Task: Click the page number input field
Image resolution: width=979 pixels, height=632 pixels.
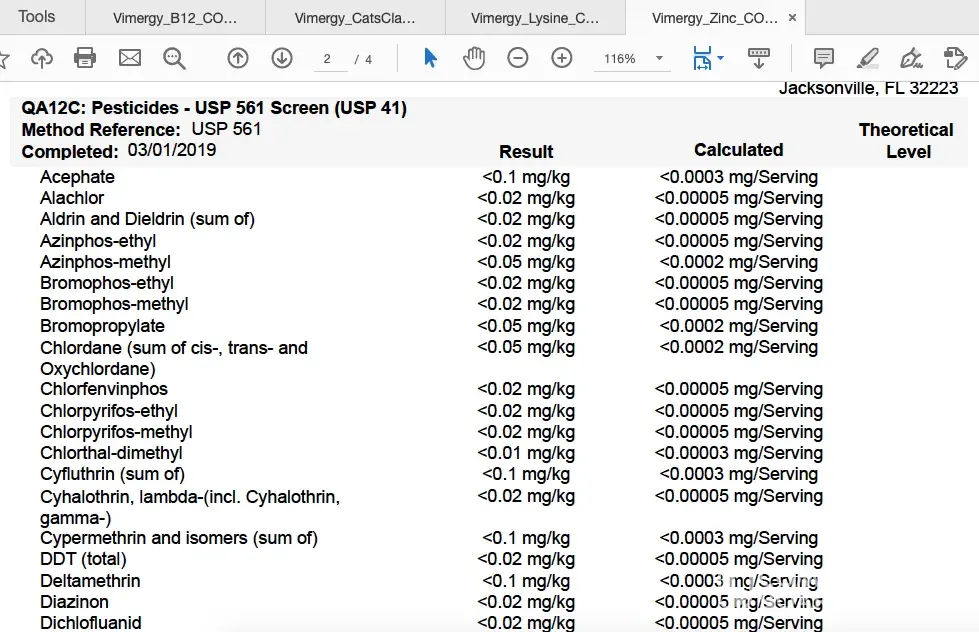Action: (327, 59)
